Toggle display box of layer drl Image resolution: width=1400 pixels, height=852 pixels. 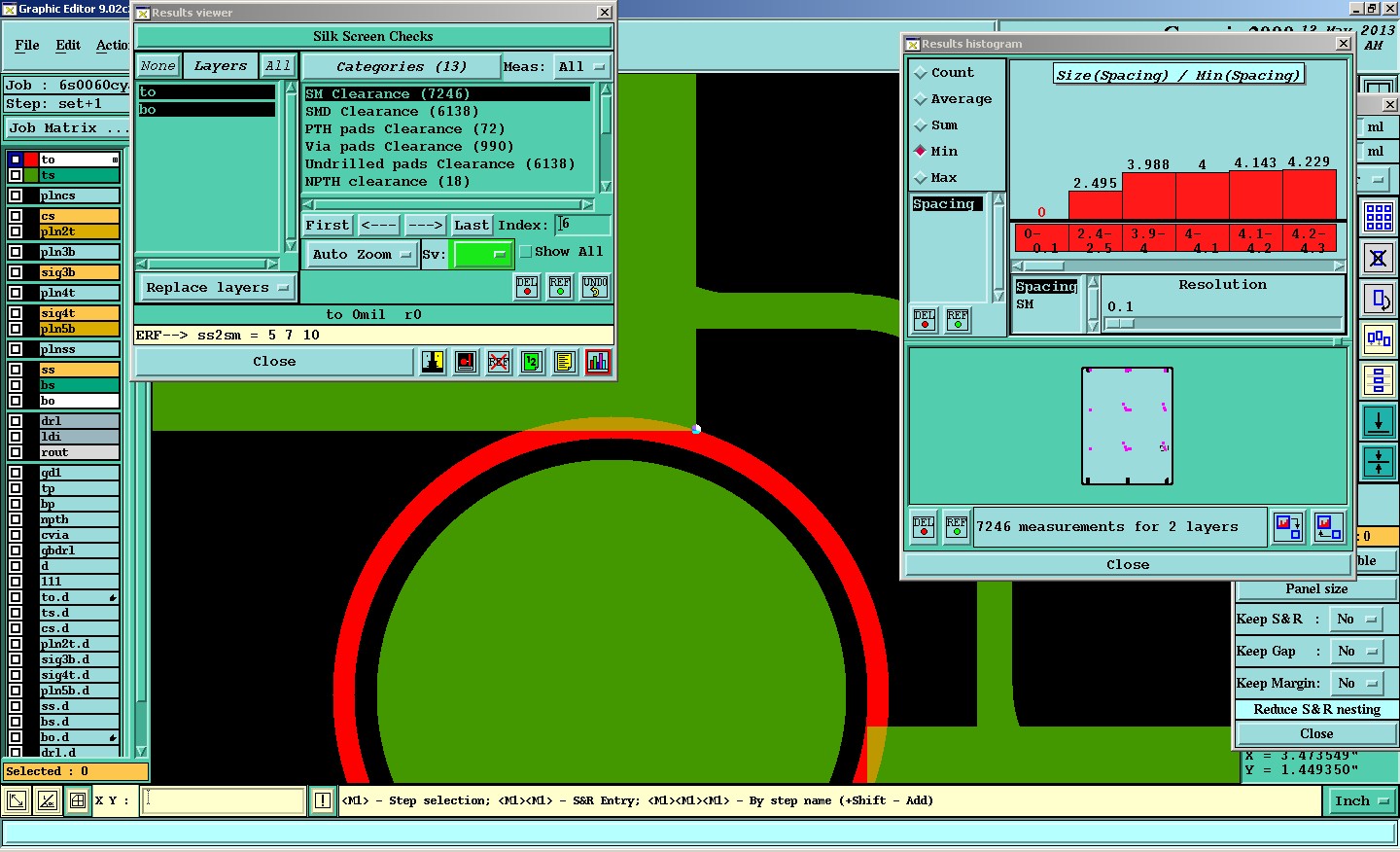tap(16, 421)
